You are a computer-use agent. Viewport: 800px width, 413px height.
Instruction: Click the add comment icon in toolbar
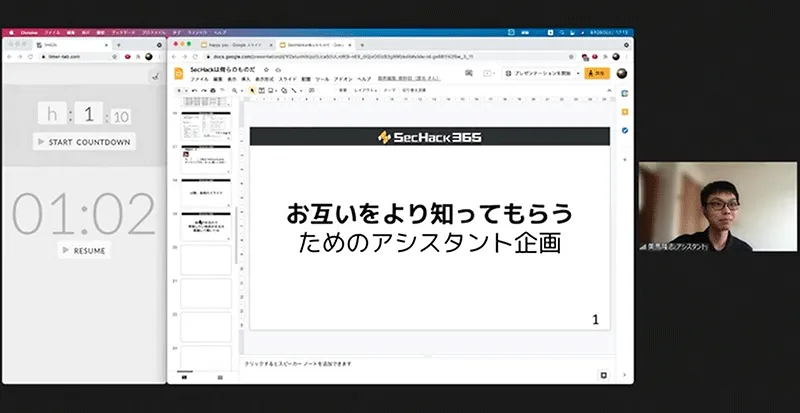click(312, 90)
